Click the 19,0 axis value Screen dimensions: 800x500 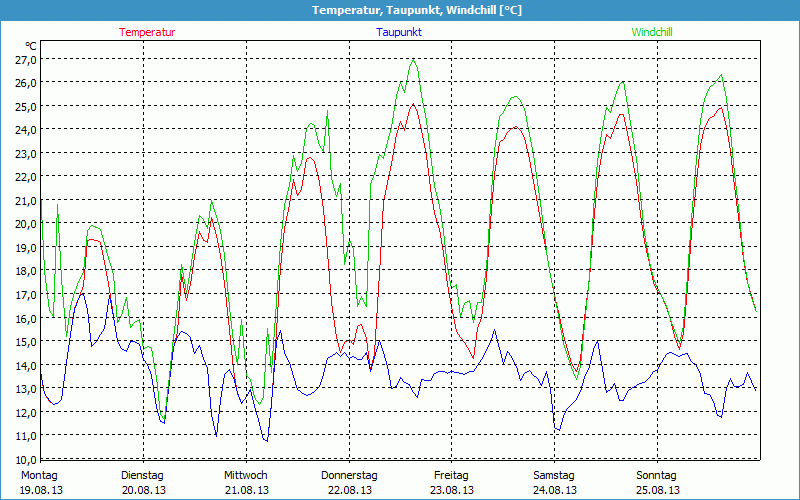25,247
